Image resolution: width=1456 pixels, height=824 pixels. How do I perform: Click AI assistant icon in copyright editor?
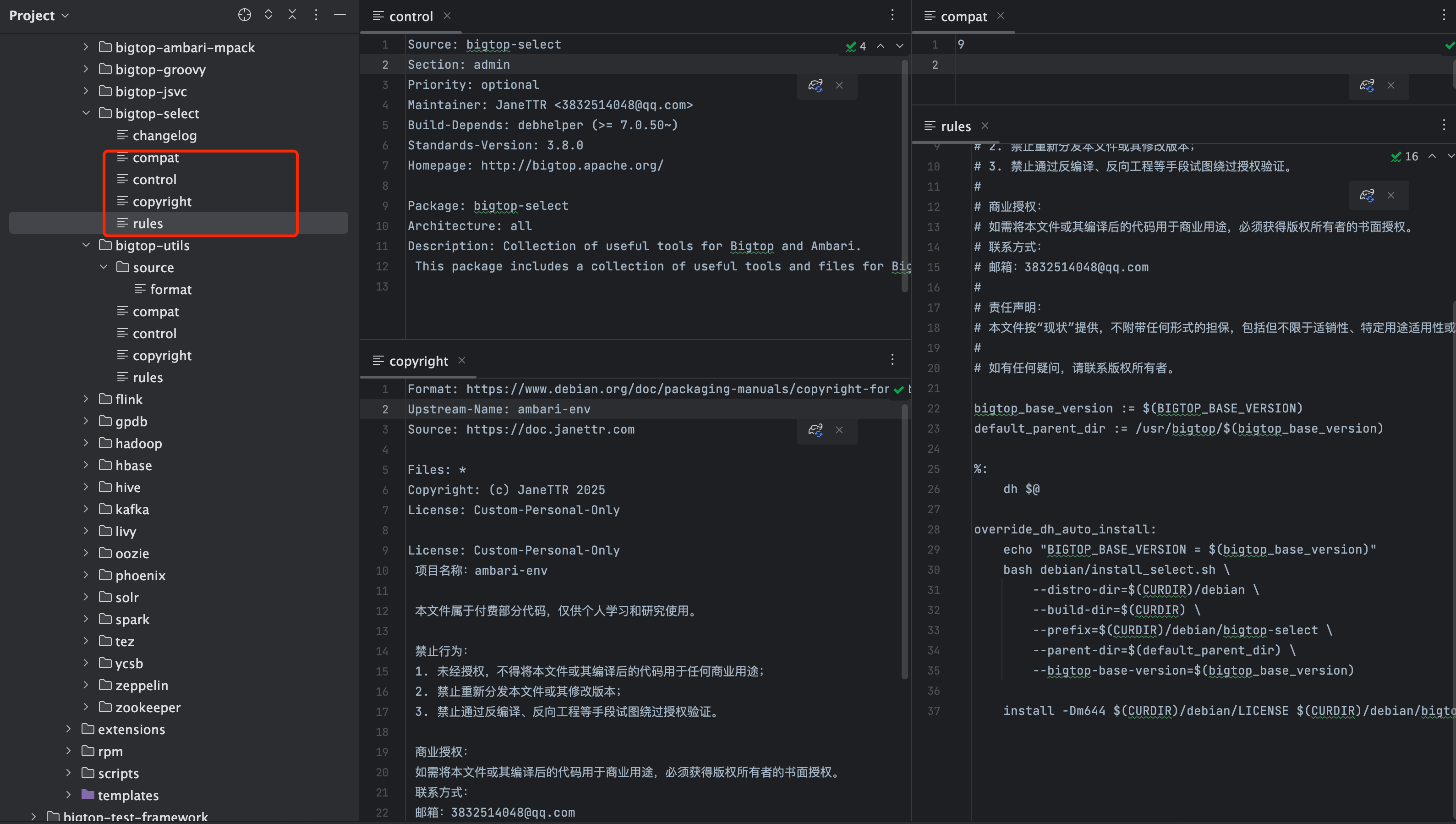click(x=815, y=430)
